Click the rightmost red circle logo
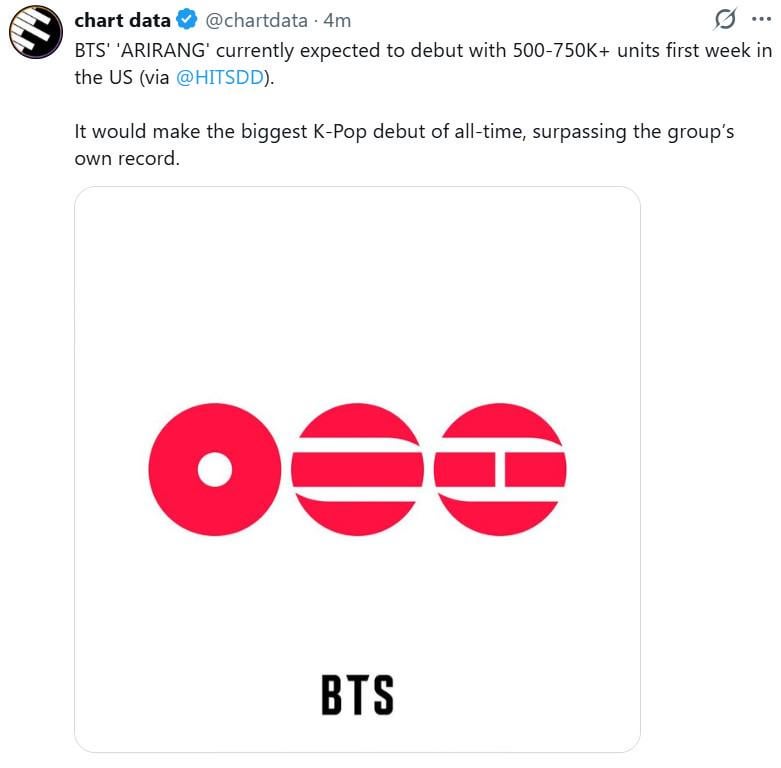Image resolution: width=781 pixels, height=768 pixels. point(500,469)
